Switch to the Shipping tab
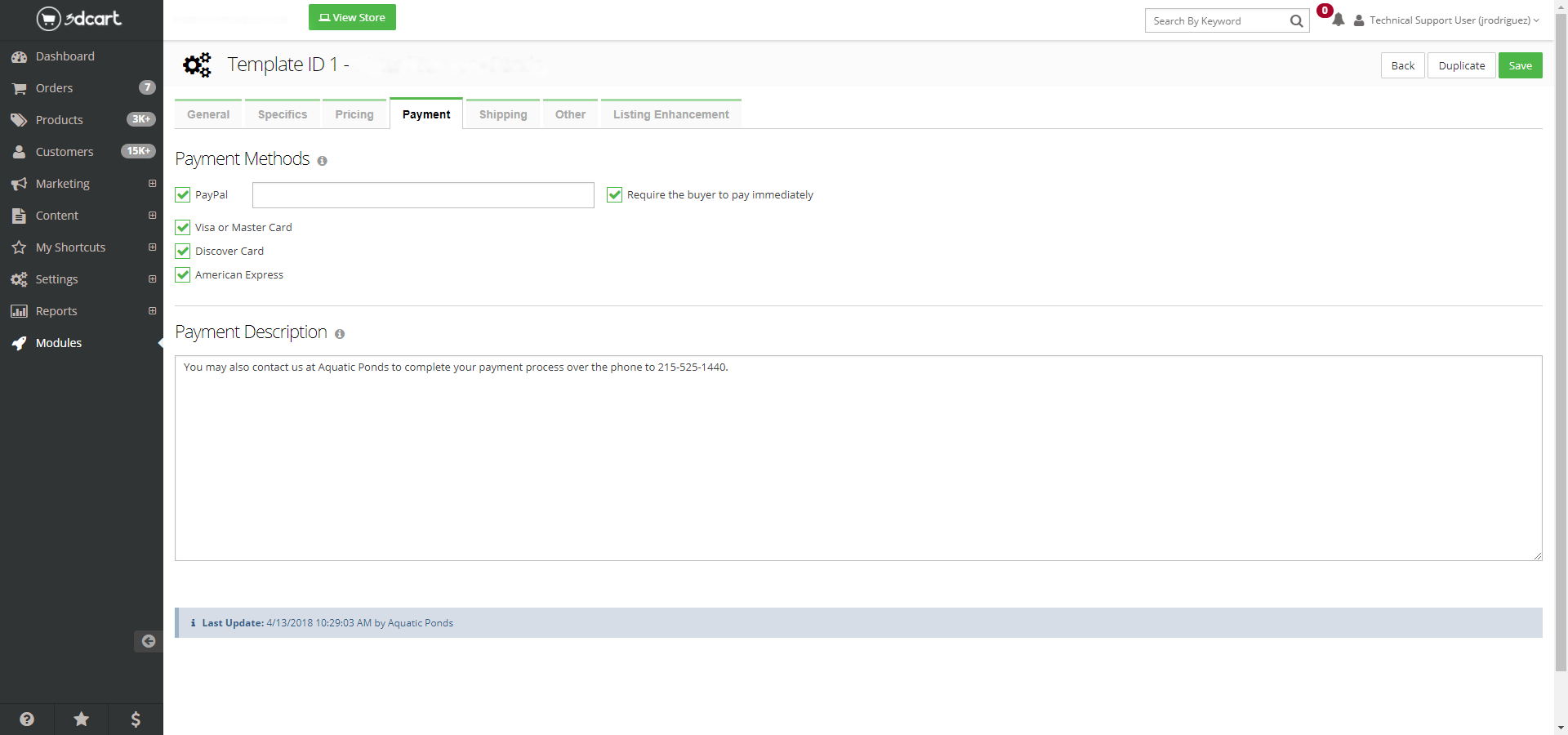 click(x=502, y=114)
